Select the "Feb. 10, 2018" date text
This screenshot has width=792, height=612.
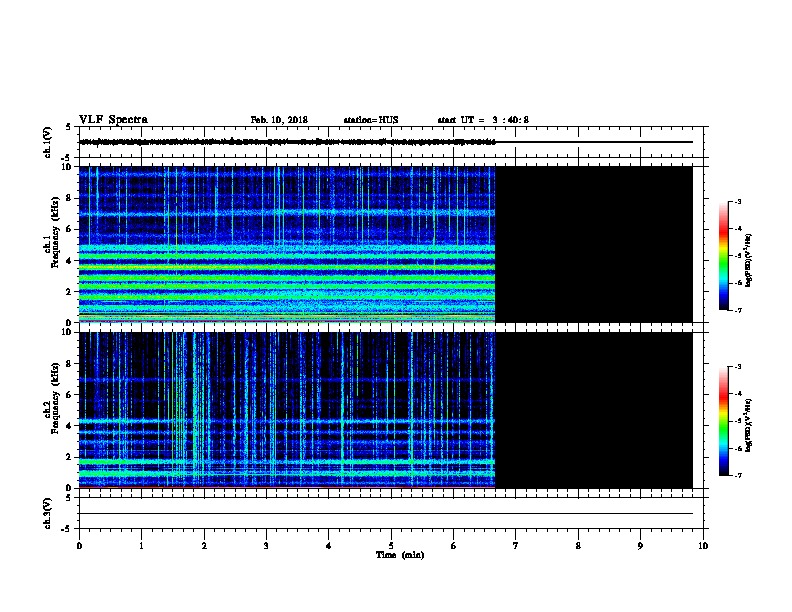tap(279, 120)
